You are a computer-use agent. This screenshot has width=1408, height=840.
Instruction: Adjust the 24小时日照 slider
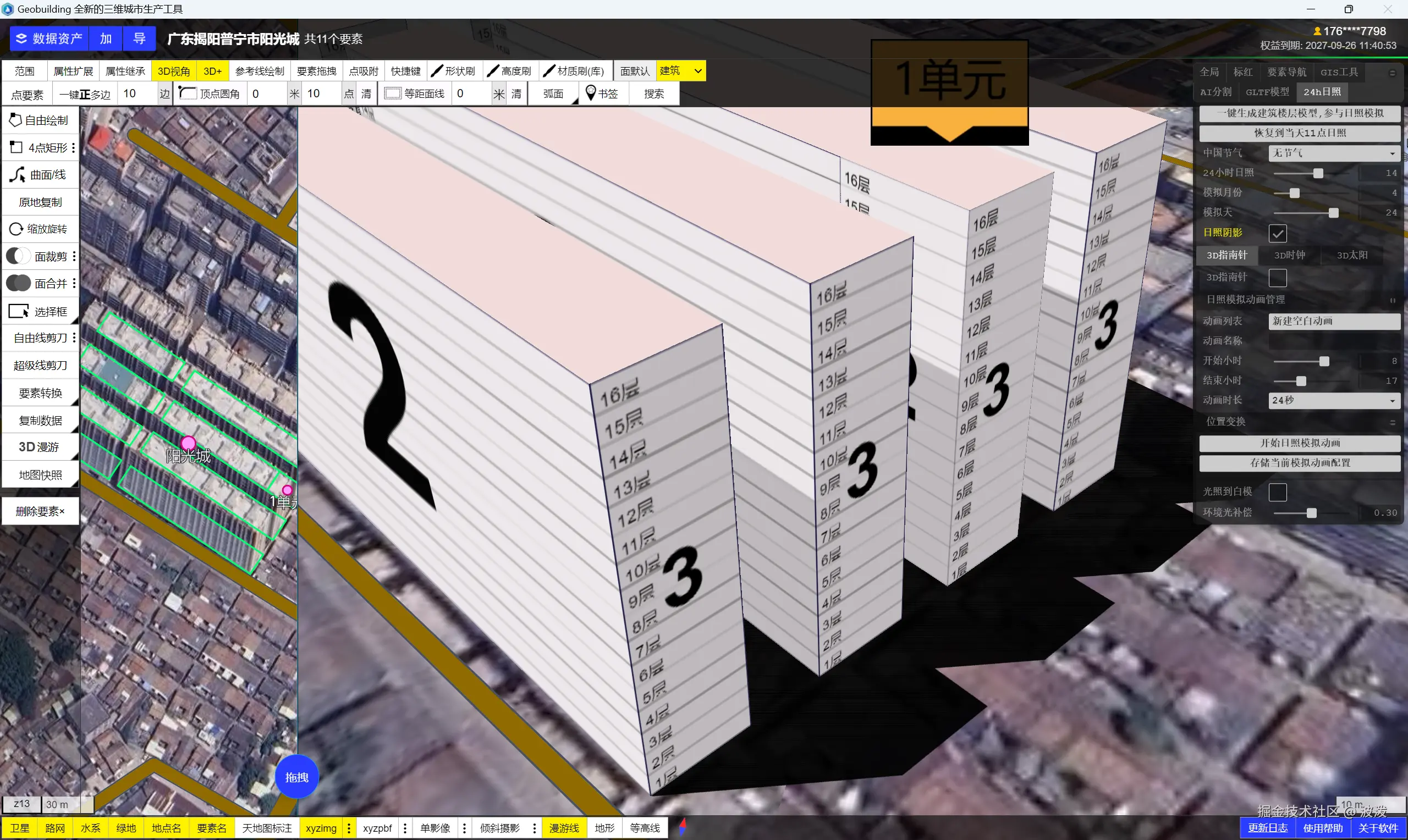point(1317,173)
